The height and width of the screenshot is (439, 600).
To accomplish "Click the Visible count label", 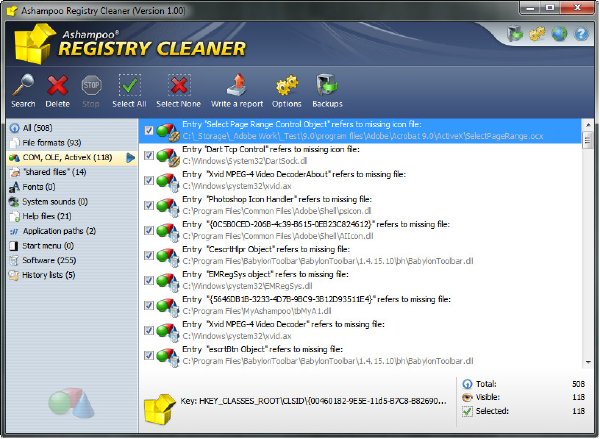I will pos(488,397).
